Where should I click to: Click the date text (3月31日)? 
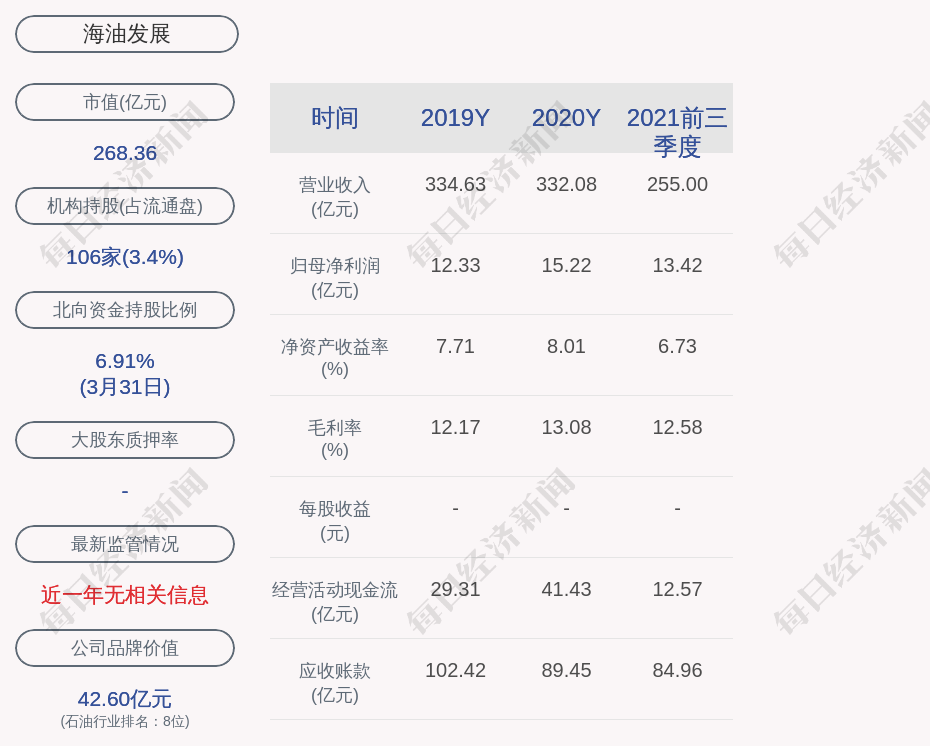point(125,387)
